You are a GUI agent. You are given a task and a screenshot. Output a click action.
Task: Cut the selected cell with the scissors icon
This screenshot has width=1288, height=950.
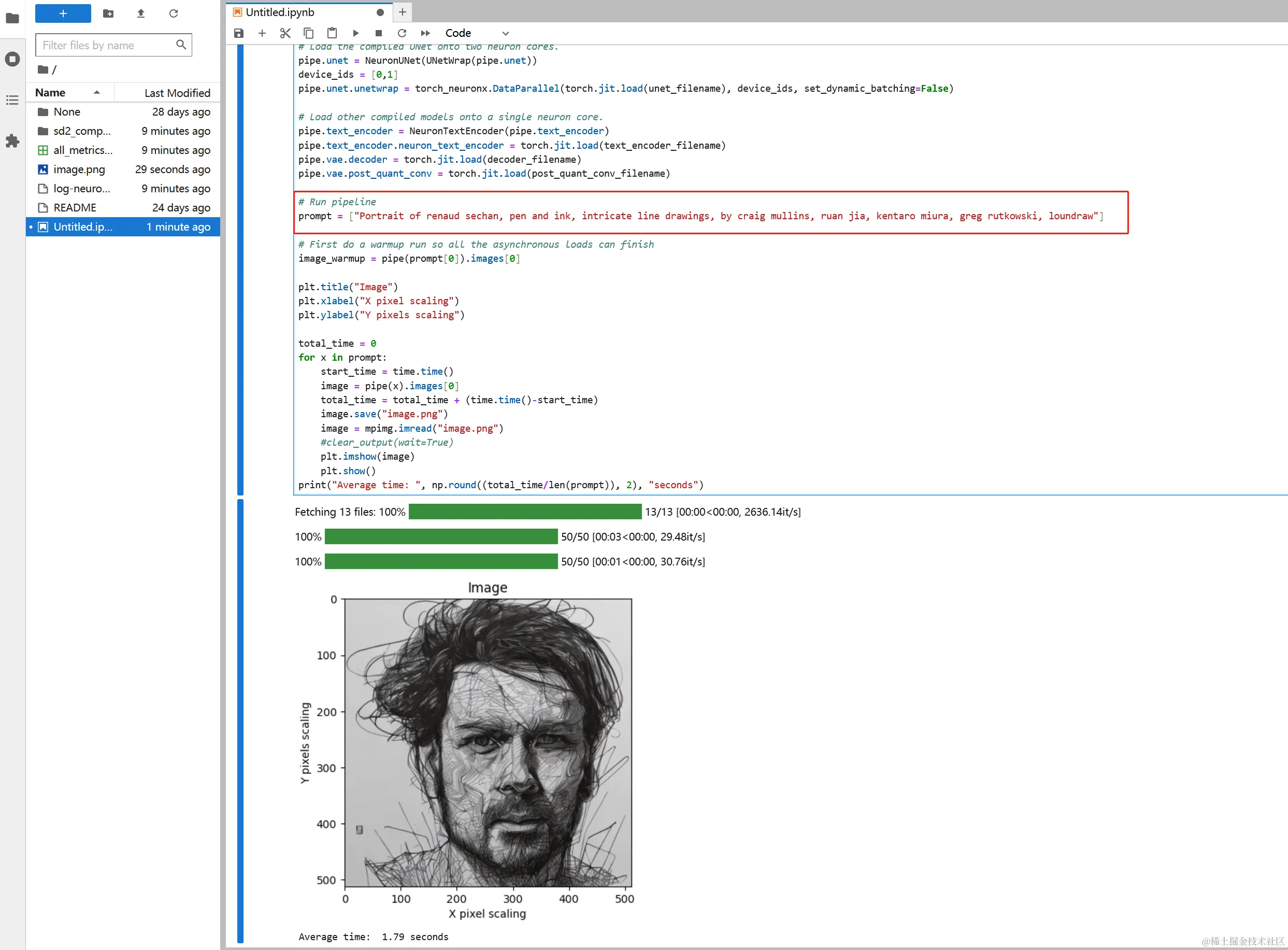(285, 33)
